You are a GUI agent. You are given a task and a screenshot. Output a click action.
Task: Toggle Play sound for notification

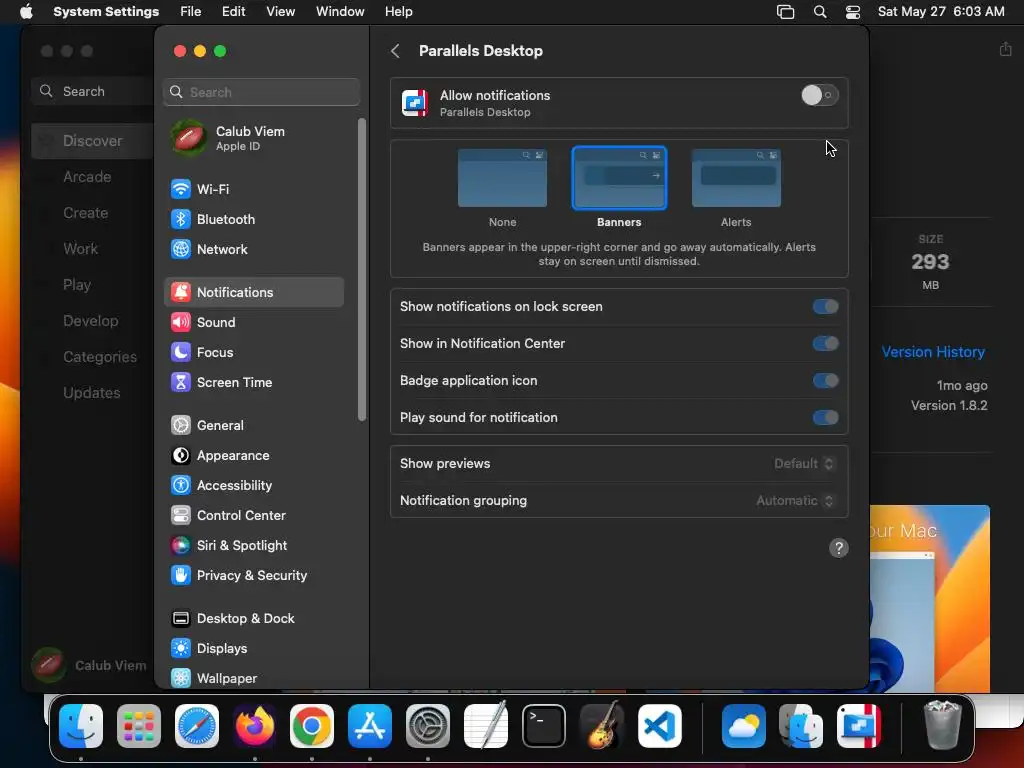[825, 418]
